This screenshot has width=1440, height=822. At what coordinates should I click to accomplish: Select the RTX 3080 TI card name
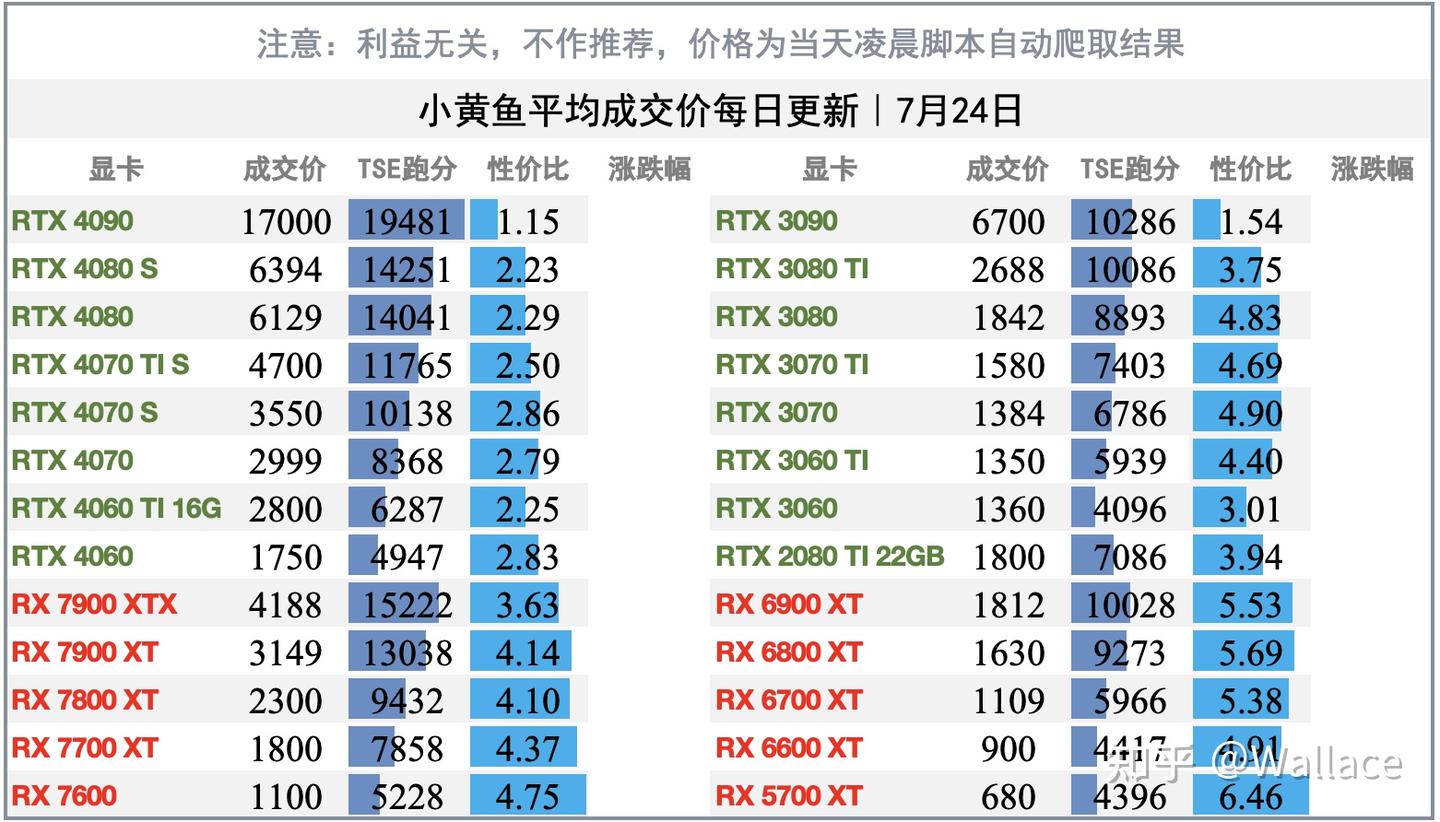pyautogui.click(x=792, y=269)
